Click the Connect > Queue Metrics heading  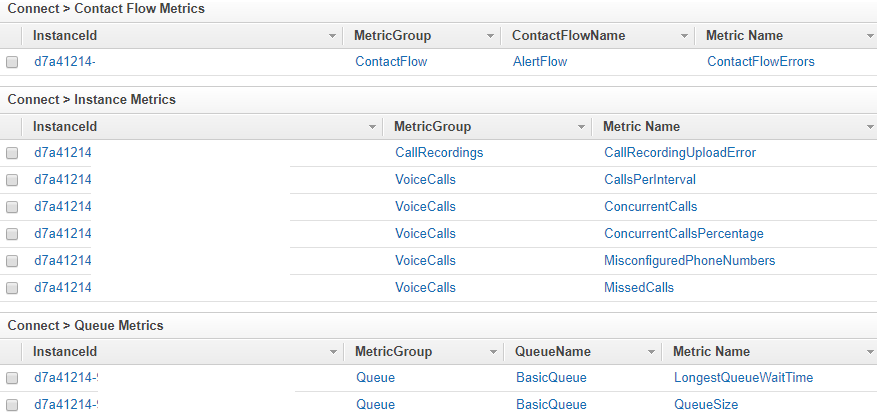(85, 325)
